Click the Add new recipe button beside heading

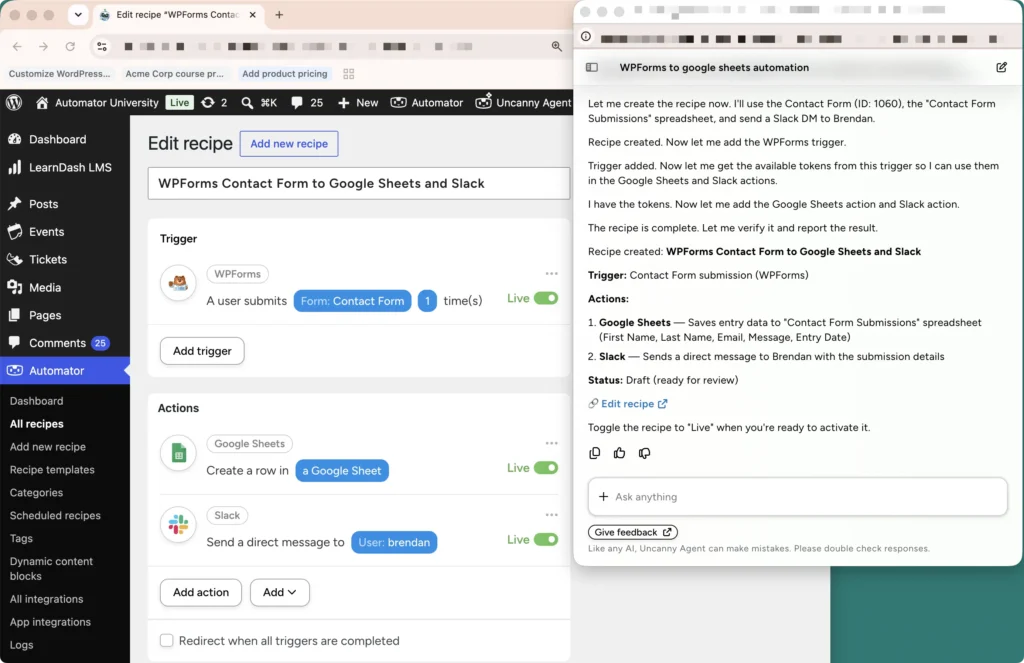click(289, 144)
